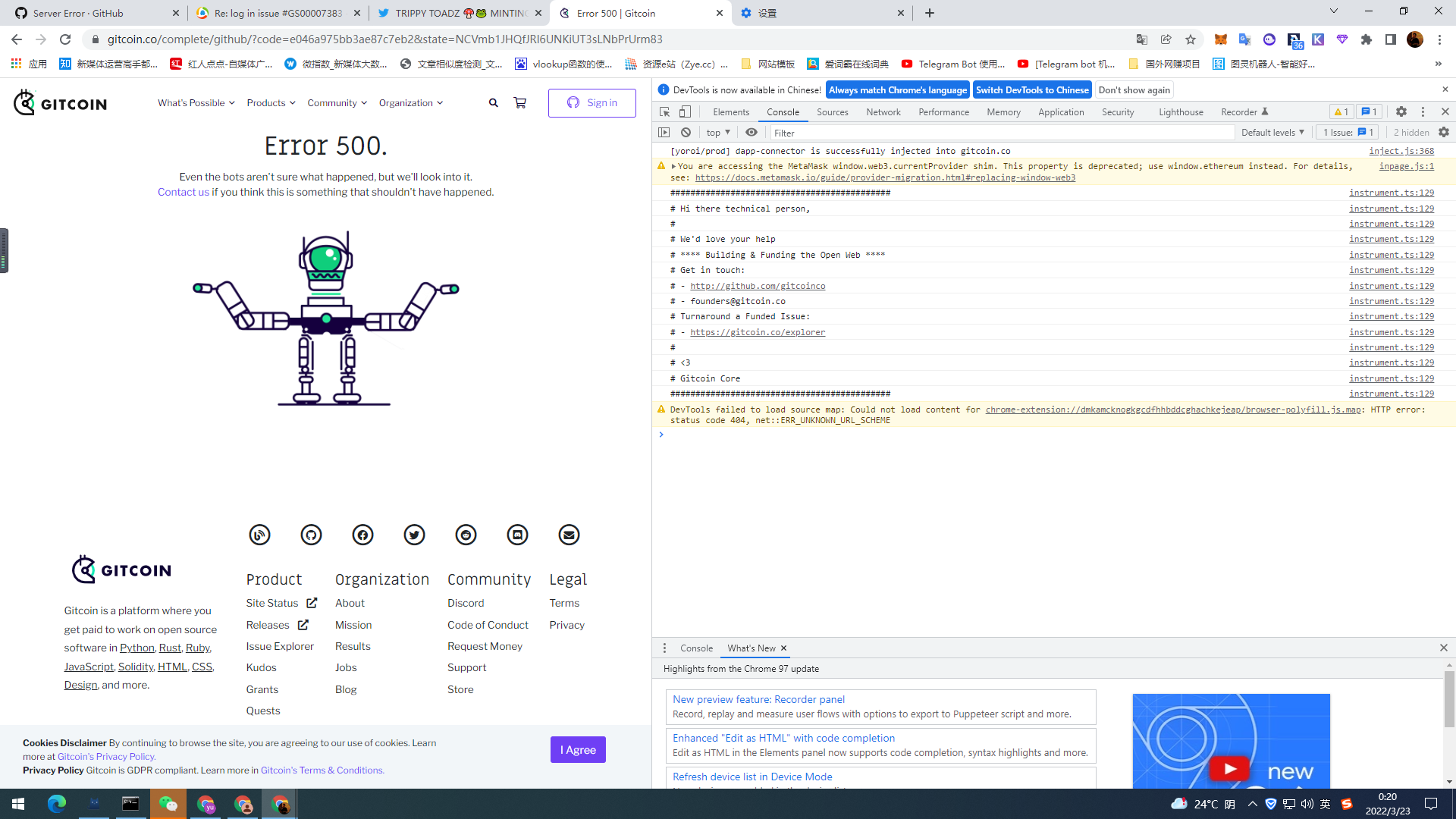Open the Chrome extensions puzzle menu
Screen dimensions: 1456x819
1367,39
